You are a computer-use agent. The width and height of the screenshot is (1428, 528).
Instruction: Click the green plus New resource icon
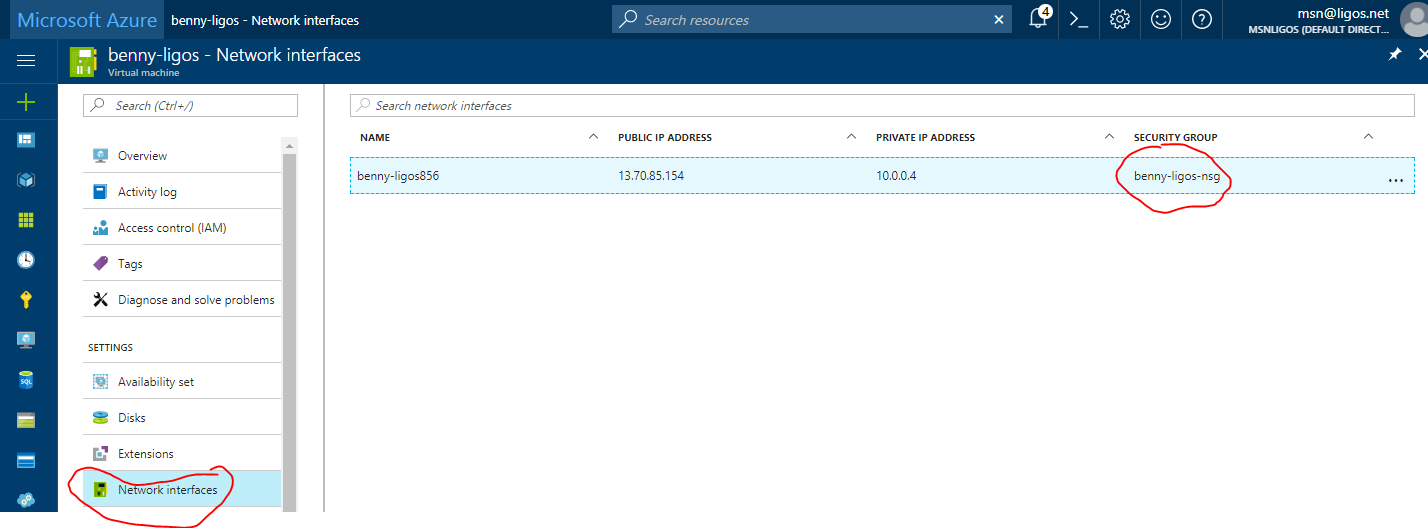point(26,101)
